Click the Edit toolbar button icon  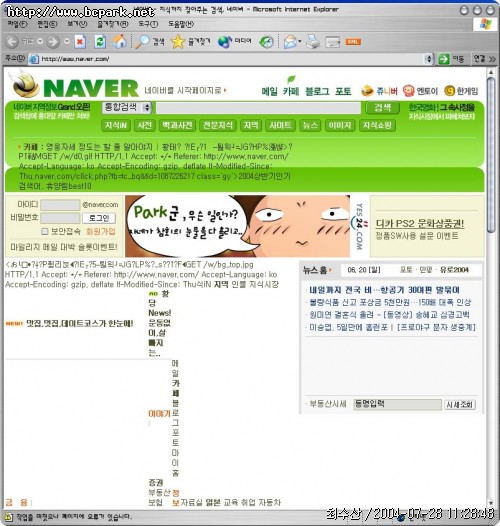[333, 42]
